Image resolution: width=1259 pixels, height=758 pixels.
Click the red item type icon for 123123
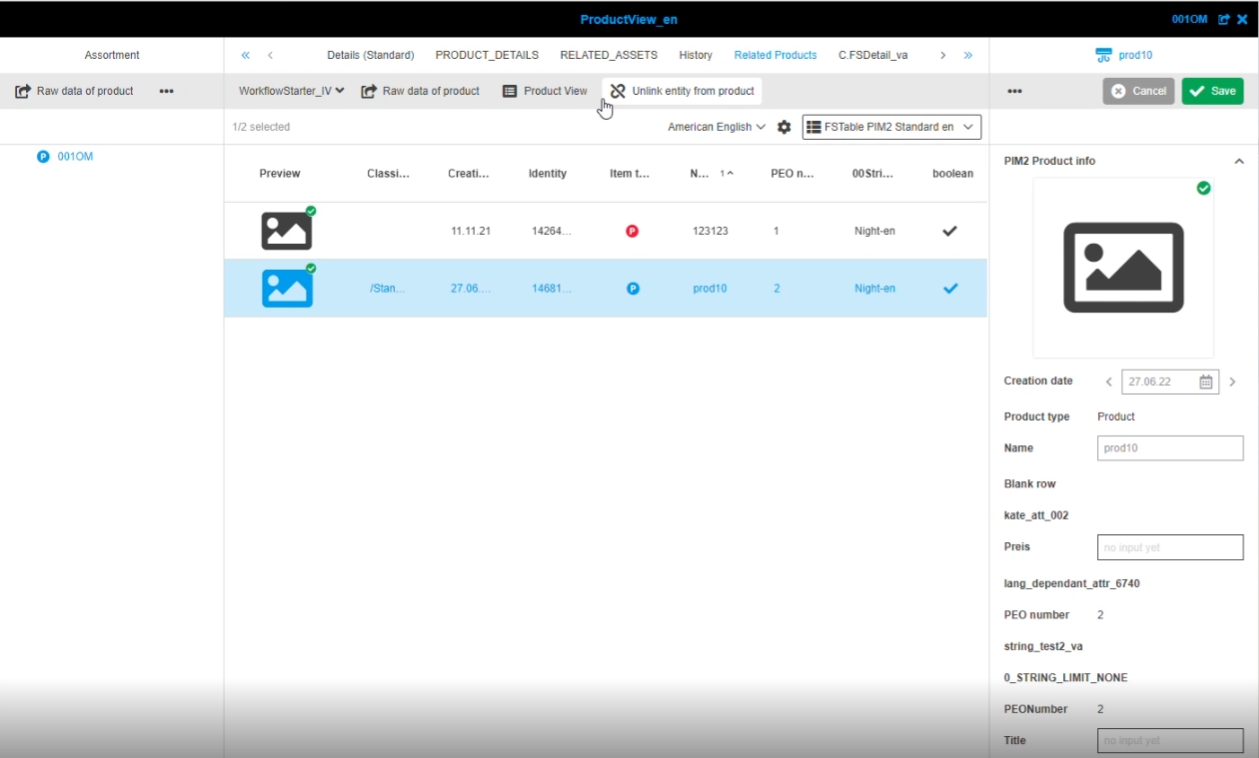(632, 231)
